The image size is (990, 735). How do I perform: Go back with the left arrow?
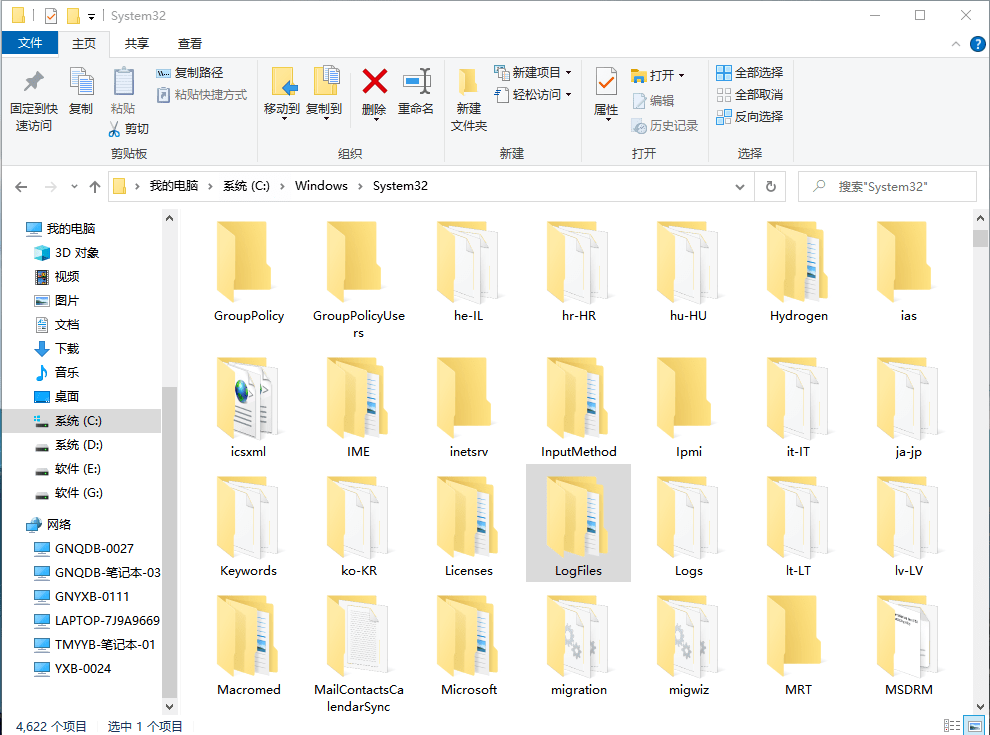click(x=21, y=187)
